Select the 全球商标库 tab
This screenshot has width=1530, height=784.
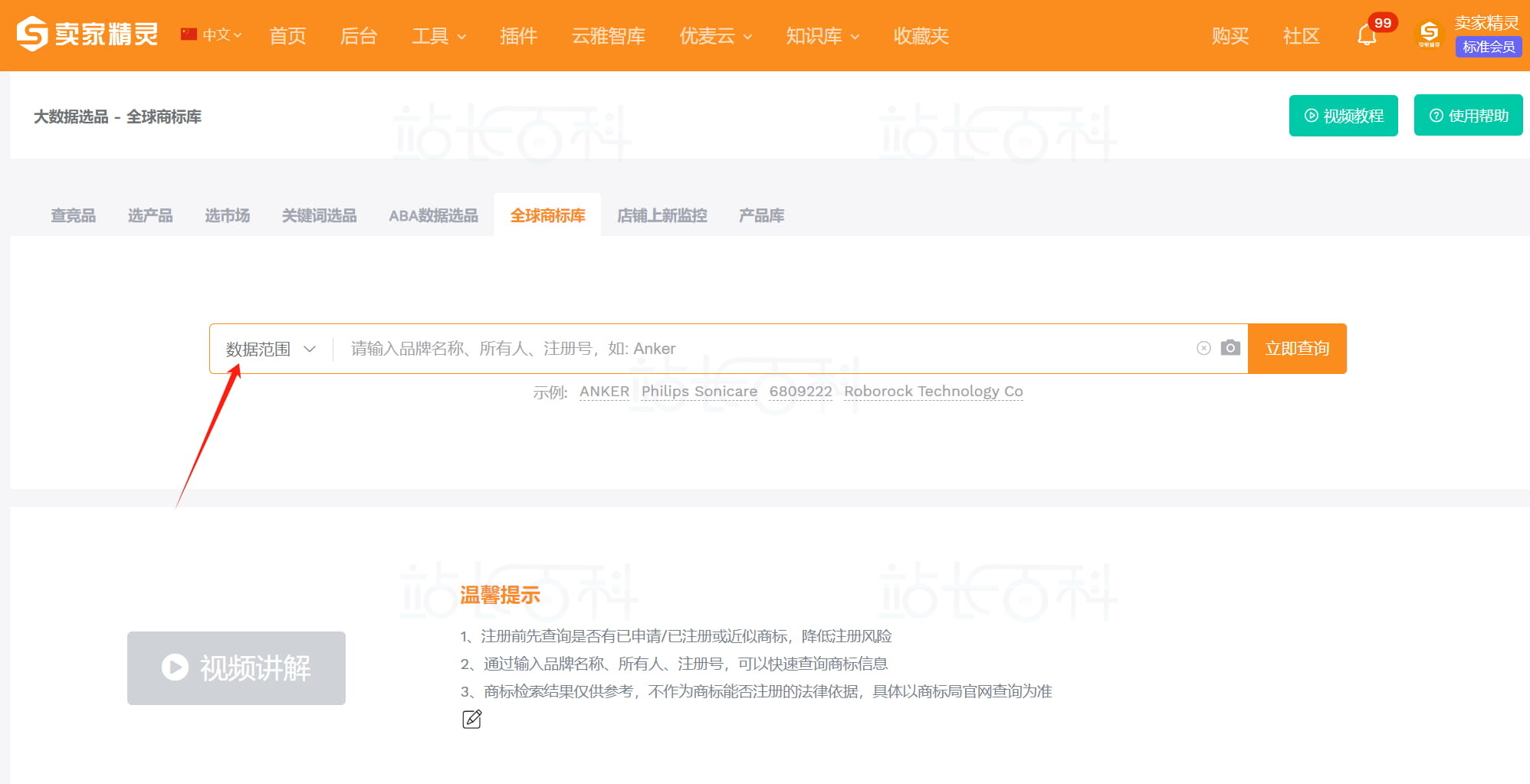[x=547, y=215]
